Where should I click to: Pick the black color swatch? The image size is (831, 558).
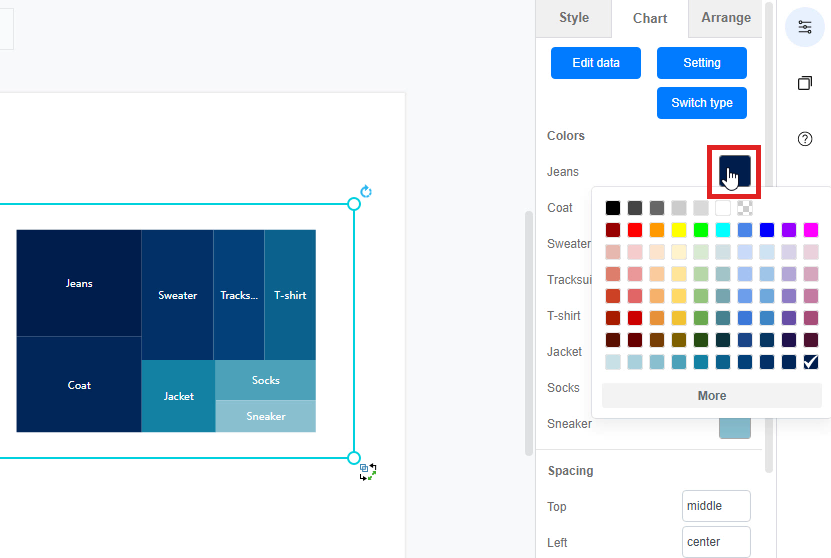pos(613,208)
